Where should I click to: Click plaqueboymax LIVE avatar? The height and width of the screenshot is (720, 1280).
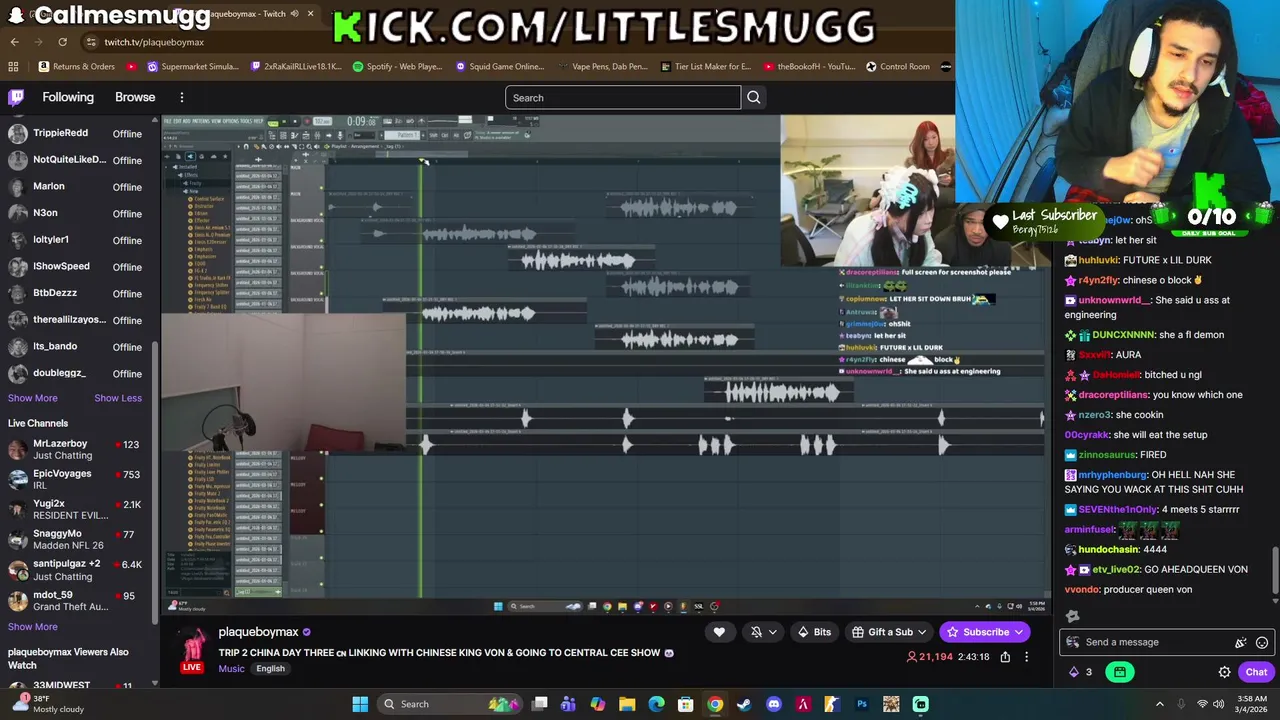coord(192,650)
